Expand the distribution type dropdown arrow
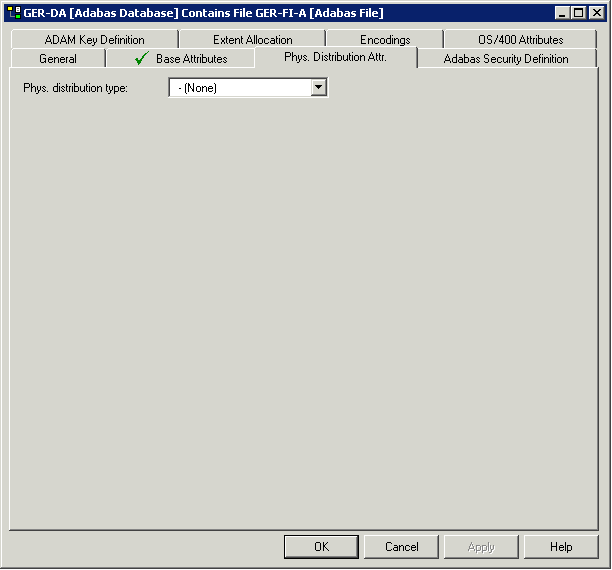This screenshot has width=612, height=570. click(318, 88)
